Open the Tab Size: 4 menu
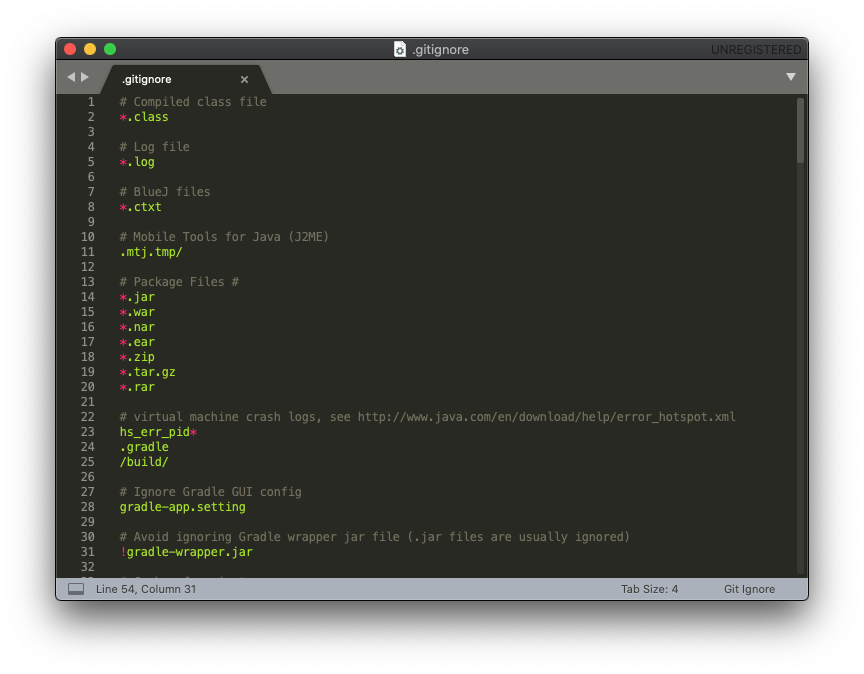Viewport: 864px width, 674px height. click(x=649, y=589)
